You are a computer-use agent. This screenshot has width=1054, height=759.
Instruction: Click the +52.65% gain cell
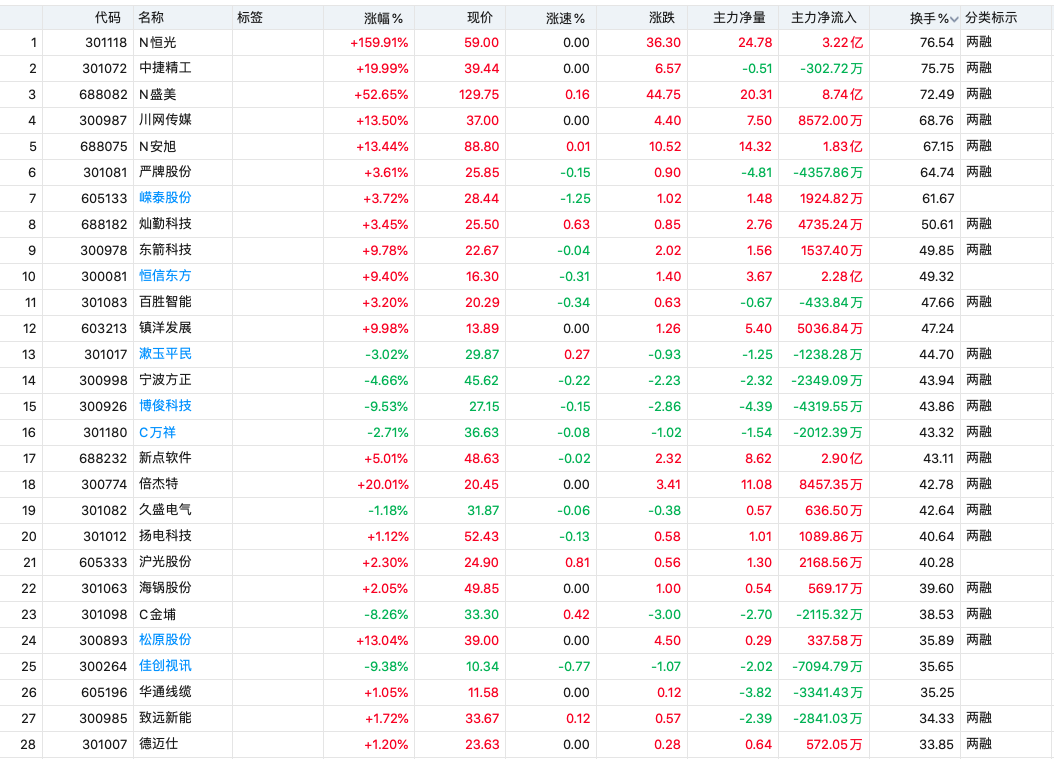[x=381, y=94]
